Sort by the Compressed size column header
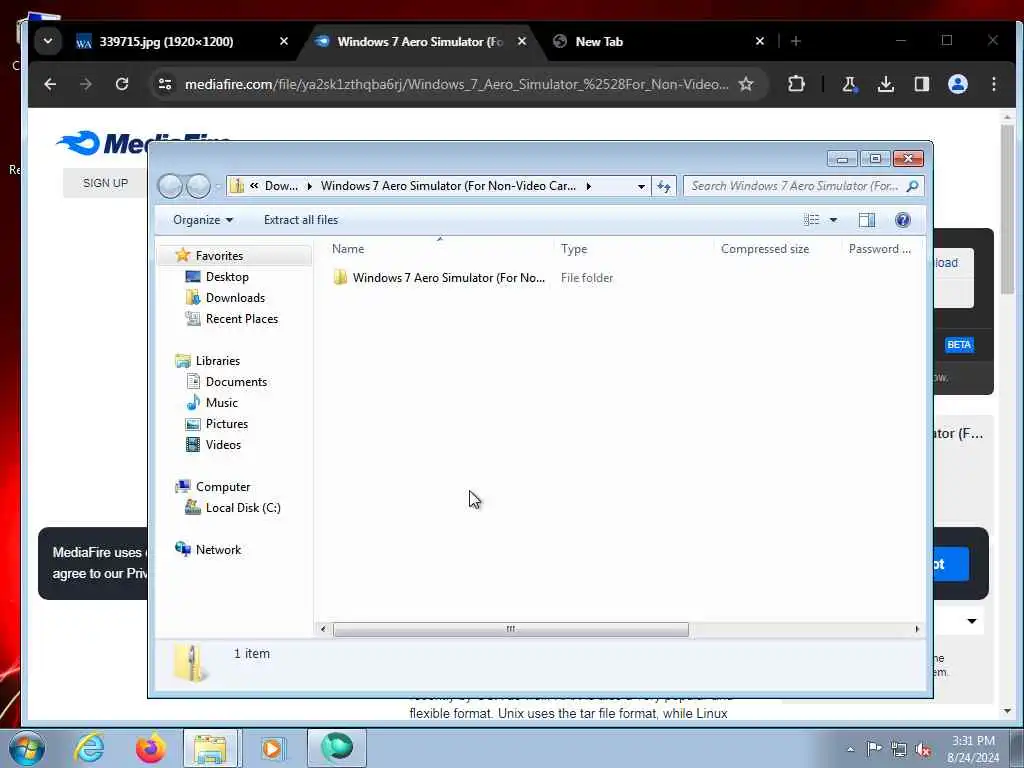 778,249
